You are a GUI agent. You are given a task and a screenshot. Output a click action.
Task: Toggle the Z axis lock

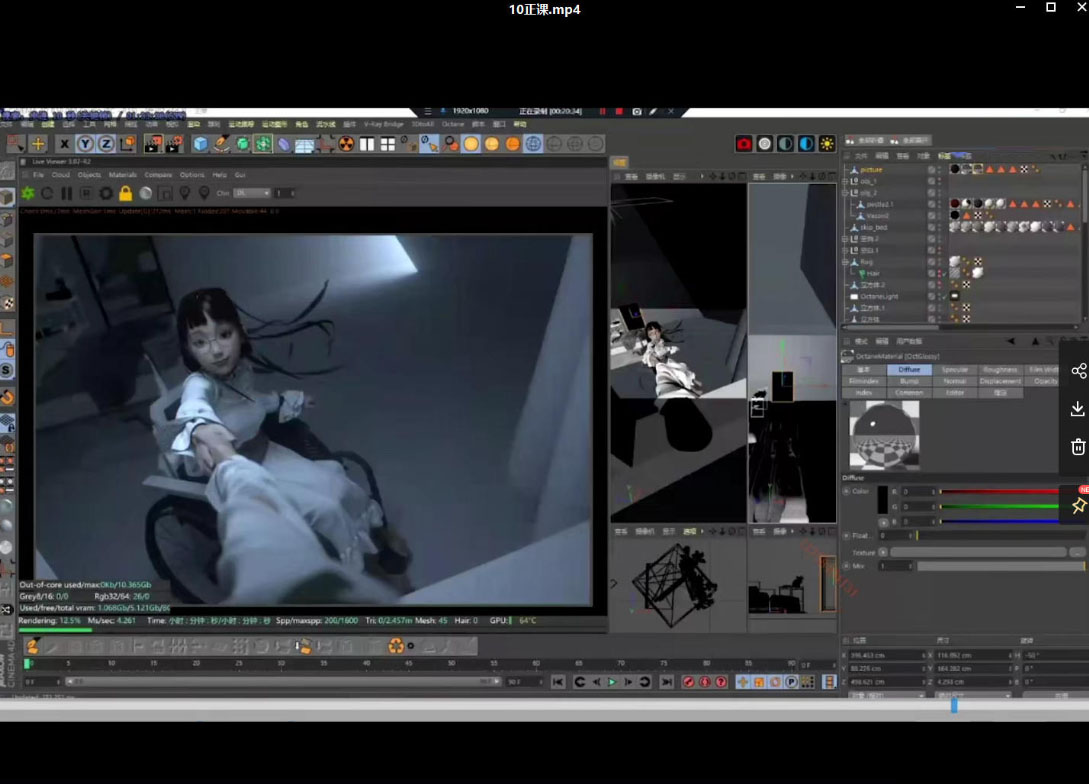tap(106, 144)
